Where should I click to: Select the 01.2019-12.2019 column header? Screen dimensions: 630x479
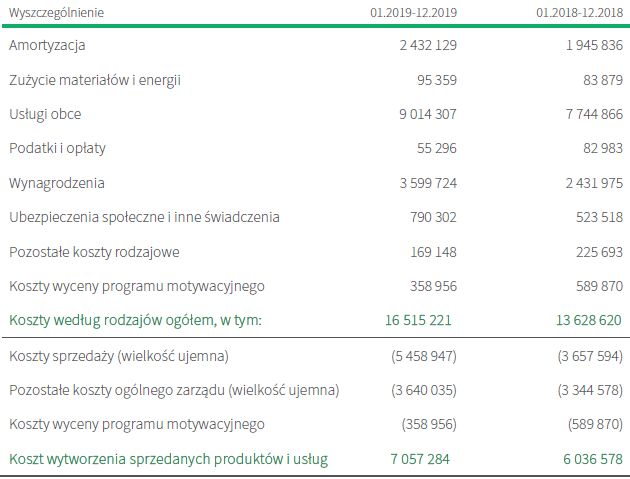click(413, 12)
